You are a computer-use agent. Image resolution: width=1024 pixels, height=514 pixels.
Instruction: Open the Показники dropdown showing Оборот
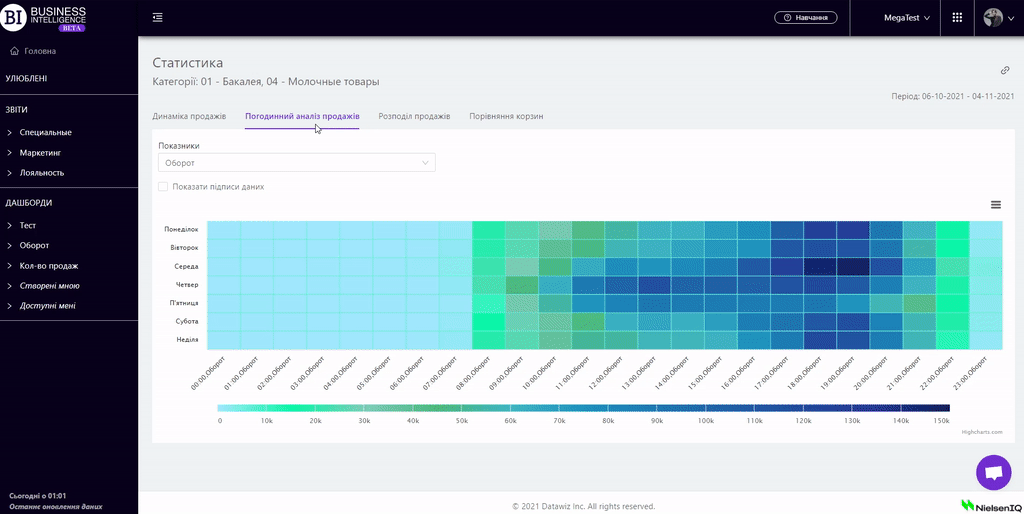click(x=296, y=162)
